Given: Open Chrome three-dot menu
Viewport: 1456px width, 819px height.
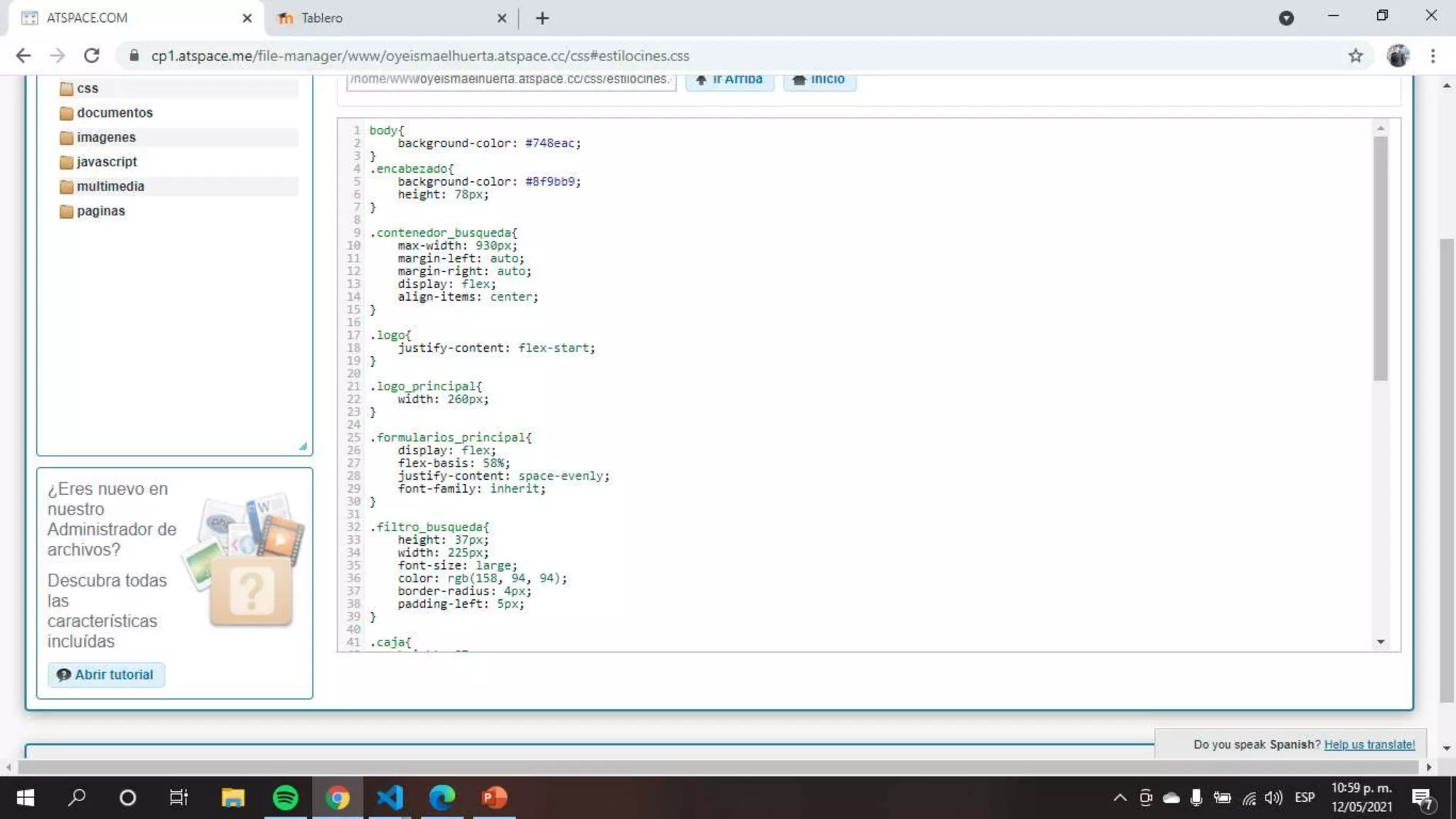Looking at the screenshot, I should pos(1433,55).
